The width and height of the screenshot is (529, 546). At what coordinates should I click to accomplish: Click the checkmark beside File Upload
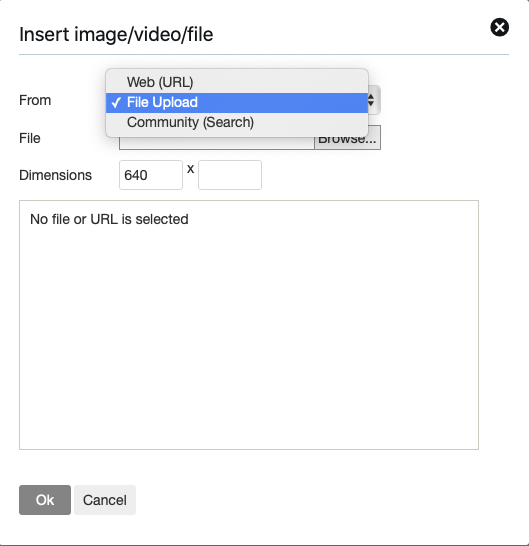pyautogui.click(x=116, y=103)
